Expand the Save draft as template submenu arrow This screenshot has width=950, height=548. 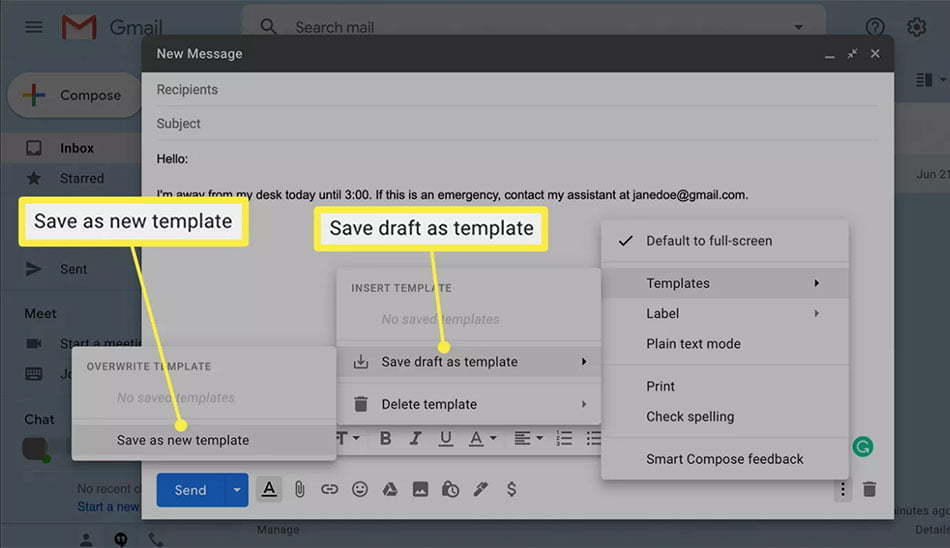584,362
